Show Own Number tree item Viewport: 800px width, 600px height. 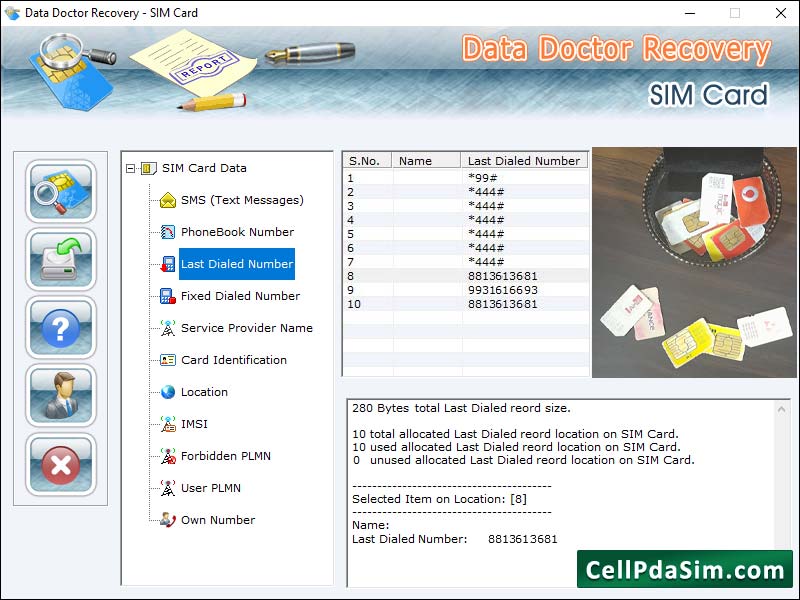pos(218,520)
